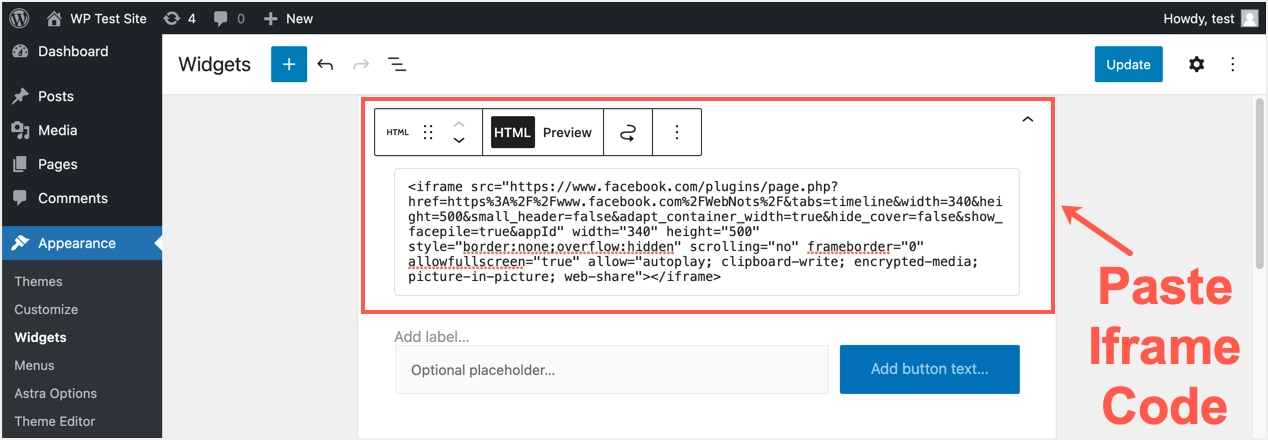The height and width of the screenshot is (440, 1268).
Task: Click the Optional placeholder input field
Action: (x=611, y=369)
